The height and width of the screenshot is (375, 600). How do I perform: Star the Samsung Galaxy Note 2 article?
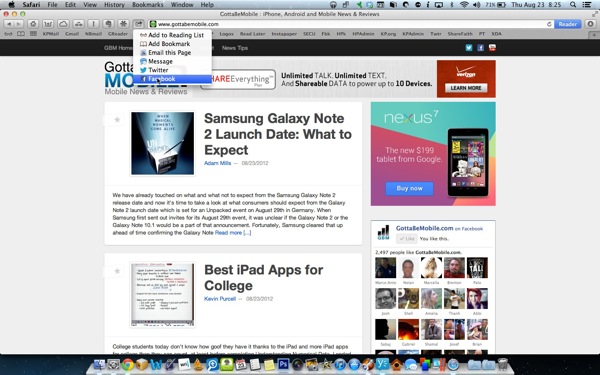tap(117, 120)
